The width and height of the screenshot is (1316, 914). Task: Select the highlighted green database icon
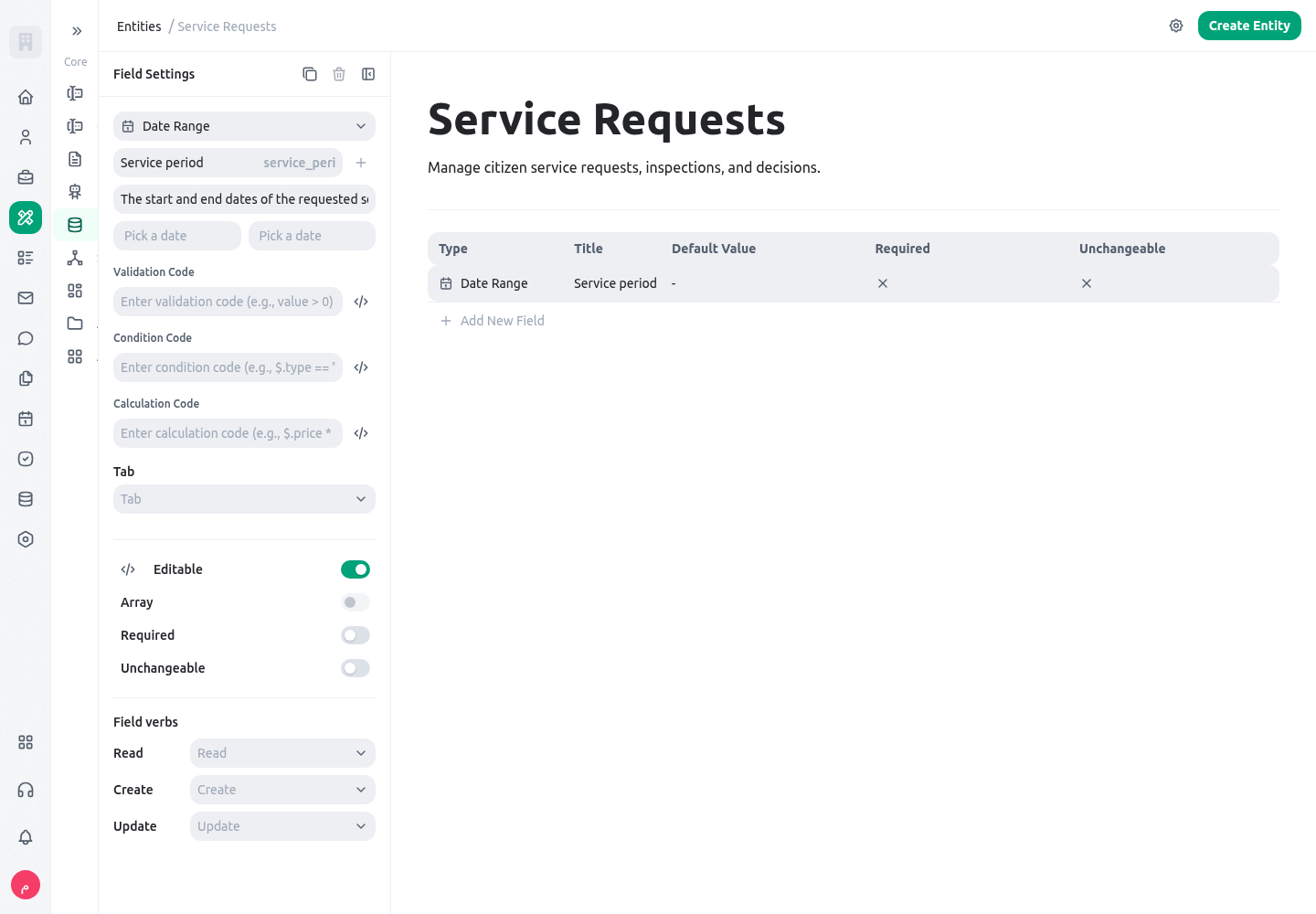75,225
